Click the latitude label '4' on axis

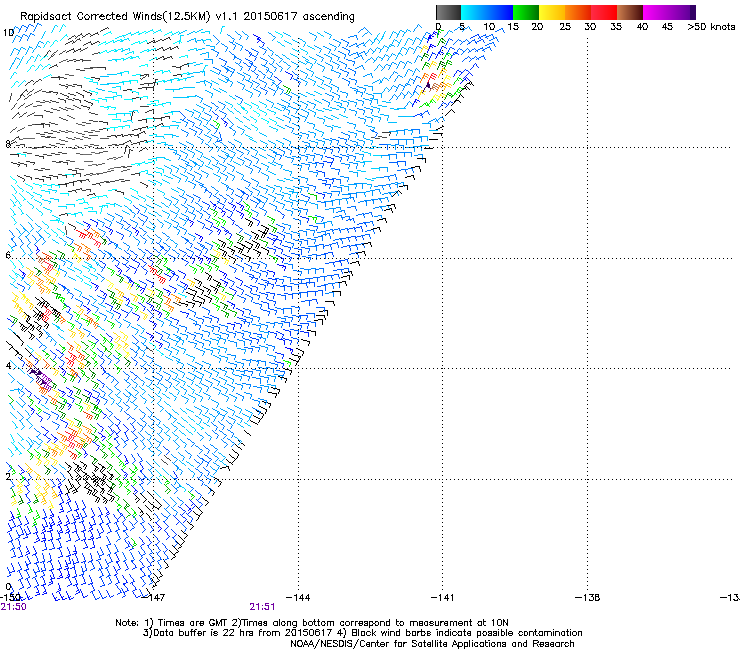pyautogui.click(x=8, y=365)
